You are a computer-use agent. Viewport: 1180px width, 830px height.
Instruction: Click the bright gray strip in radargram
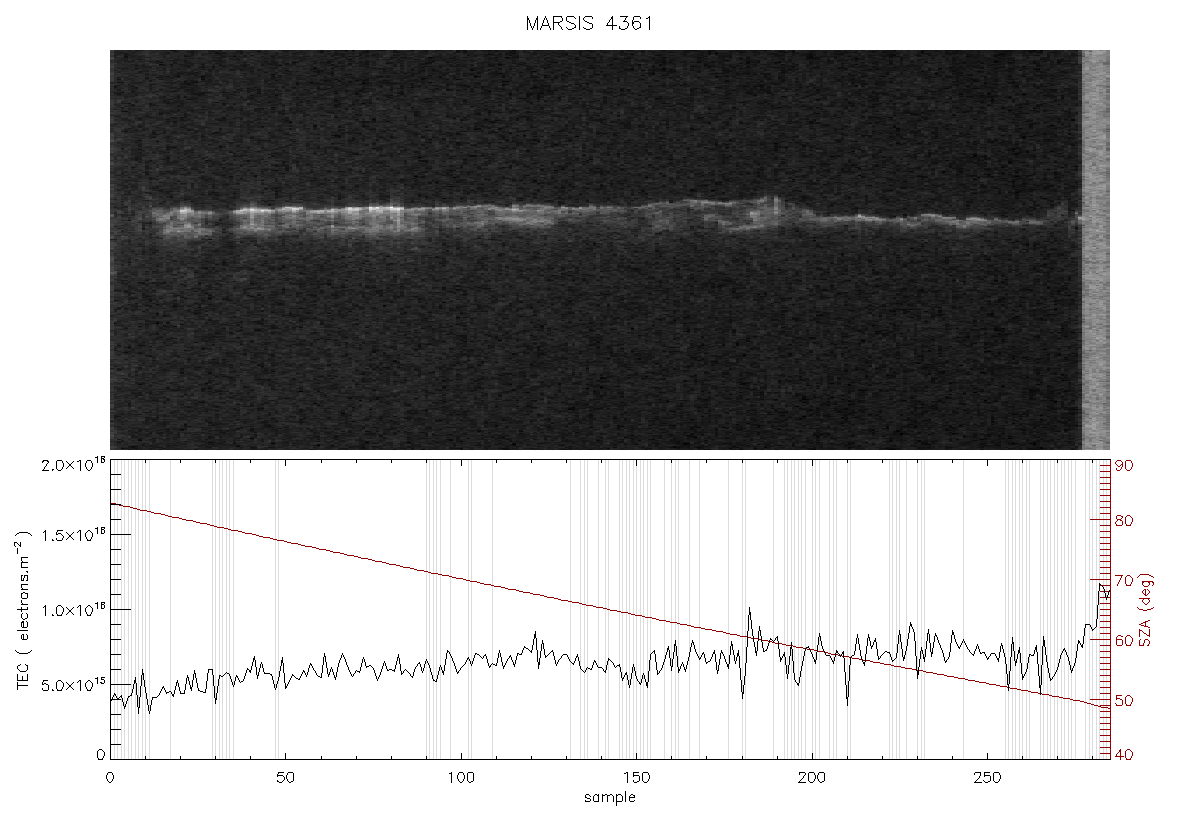[1096, 250]
